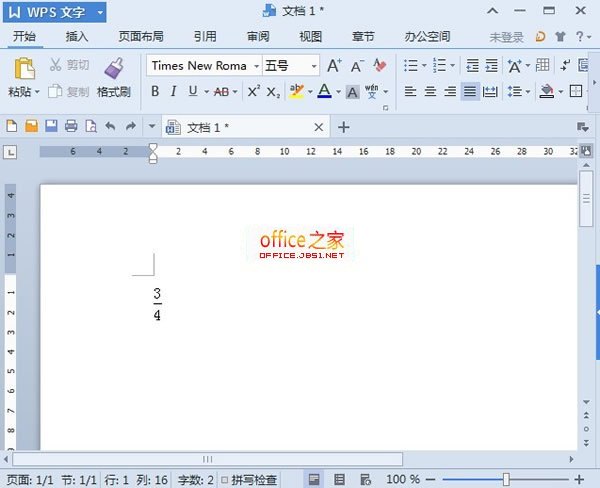Click the increase font size icon
The width and height of the screenshot is (600, 488).
(334, 66)
